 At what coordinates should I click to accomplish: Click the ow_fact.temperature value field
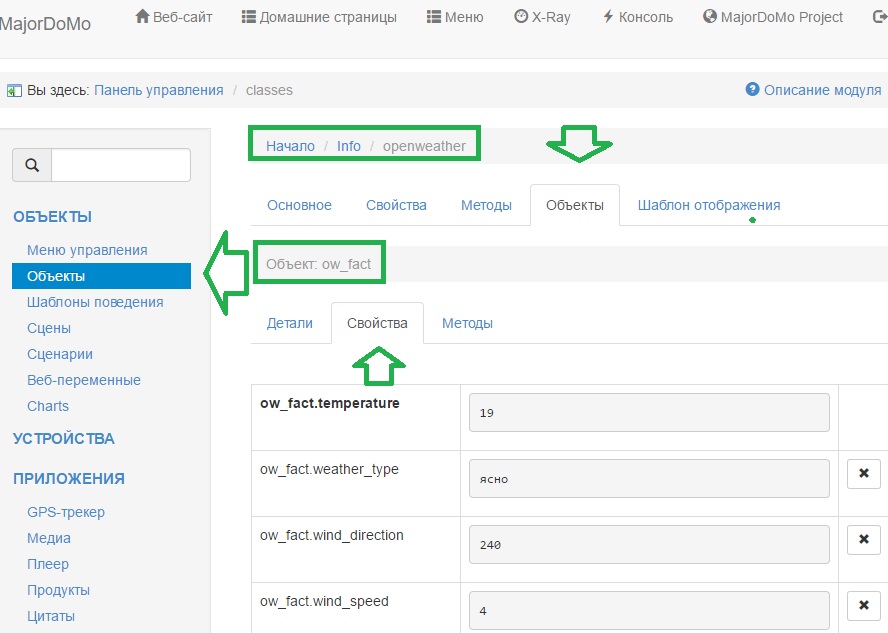click(x=649, y=413)
